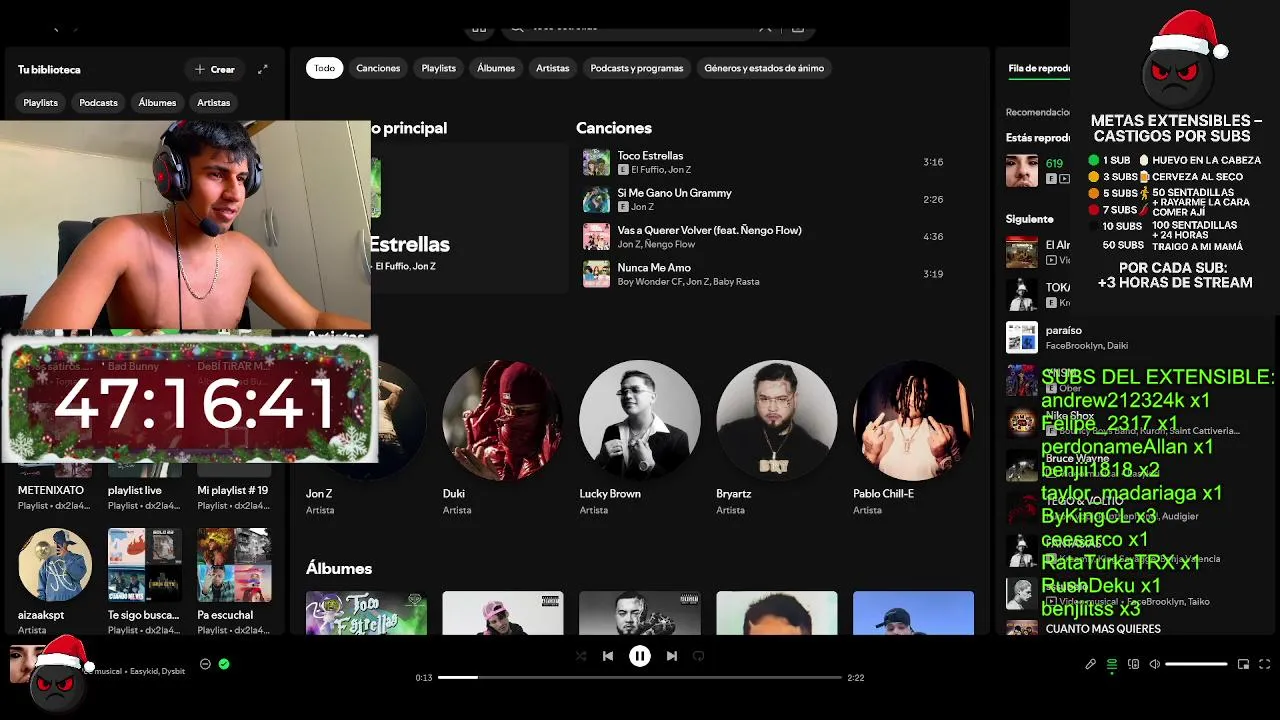
Task: Toggle repeat mode
Action: pos(699,656)
